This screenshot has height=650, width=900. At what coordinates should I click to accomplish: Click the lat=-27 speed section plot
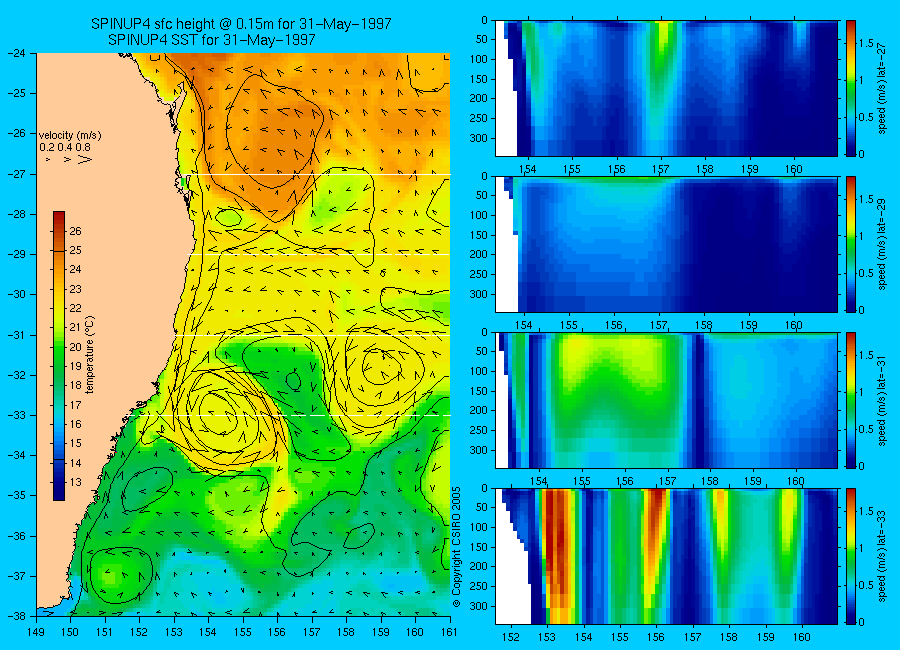pos(666,88)
